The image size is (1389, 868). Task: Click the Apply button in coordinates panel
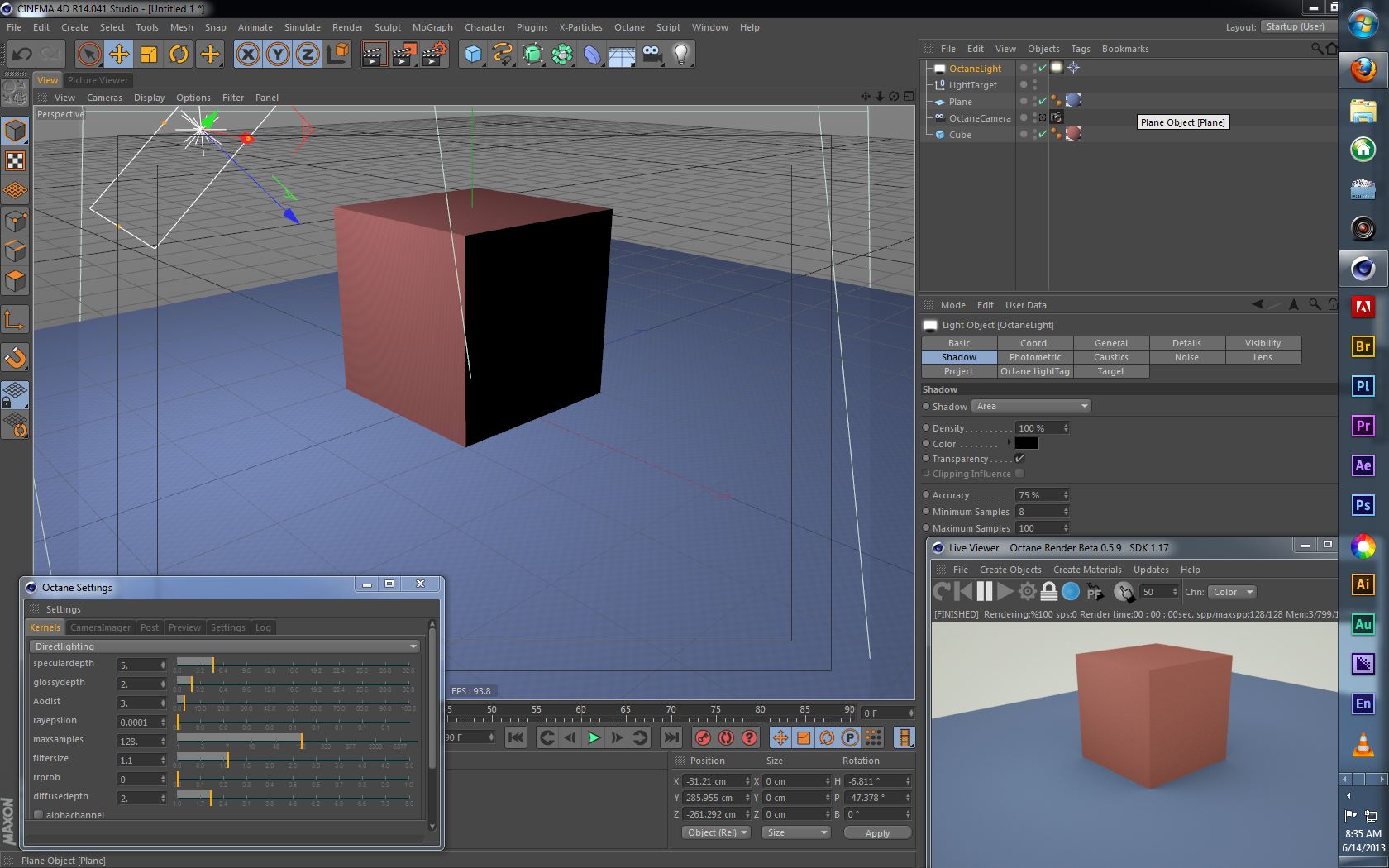(877, 833)
